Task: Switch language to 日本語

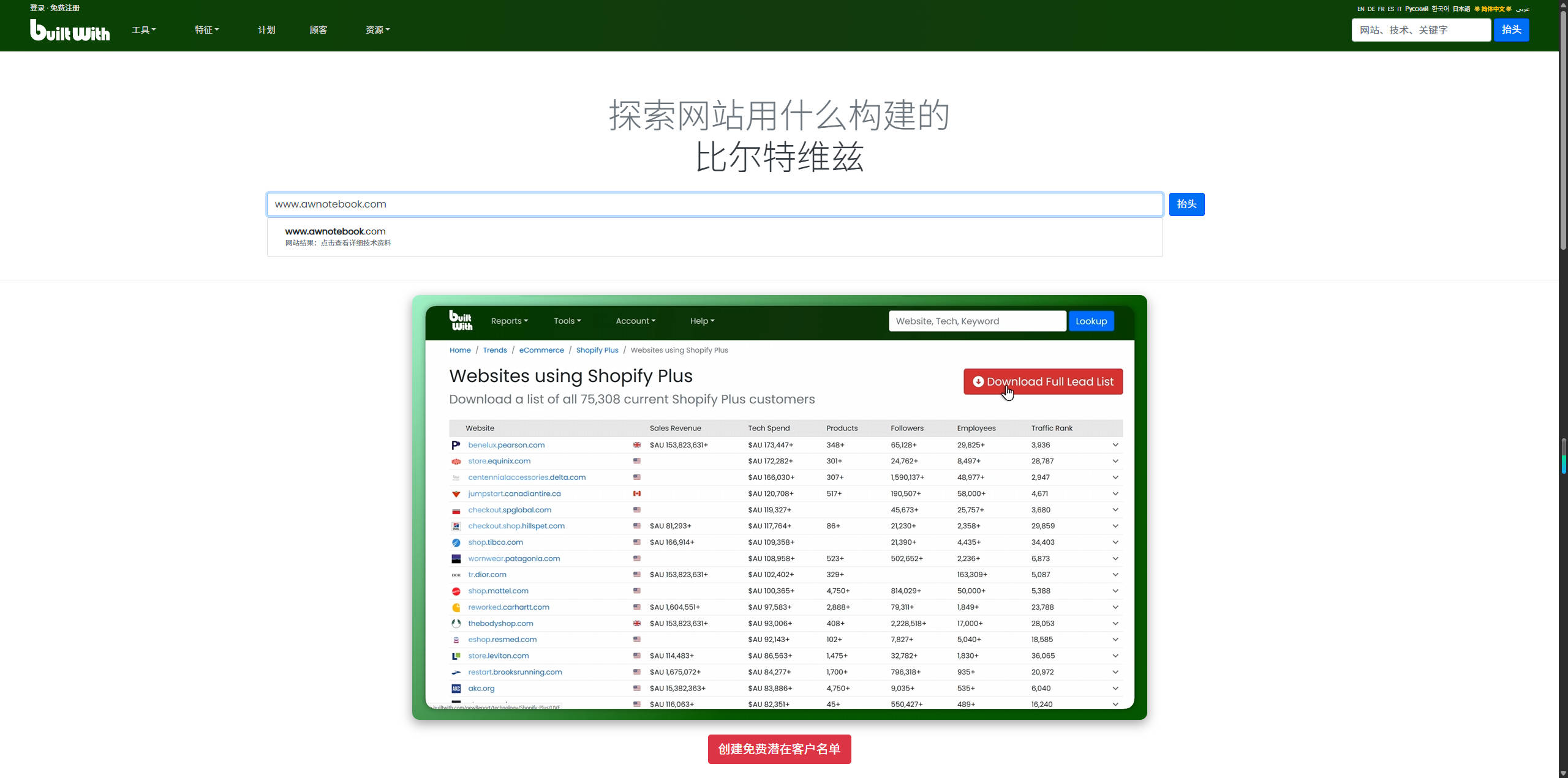Action: click(1461, 9)
